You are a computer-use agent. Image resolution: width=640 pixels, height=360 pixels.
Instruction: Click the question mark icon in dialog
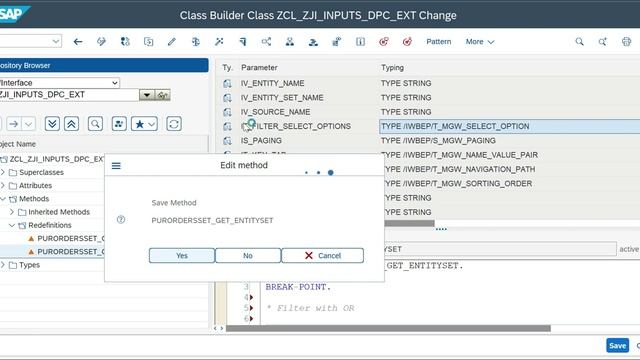pyautogui.click(x=121, y=220)
